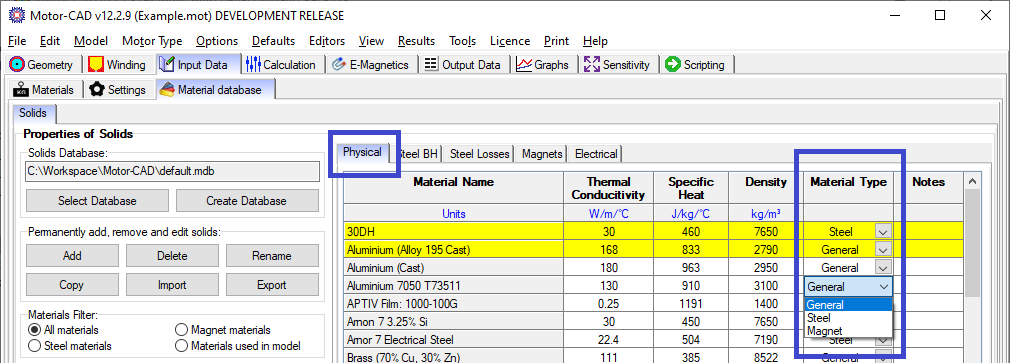Open Material Type dropdown for Aluminium (Cast)
1010x363 pixels.
pos(883,267)
